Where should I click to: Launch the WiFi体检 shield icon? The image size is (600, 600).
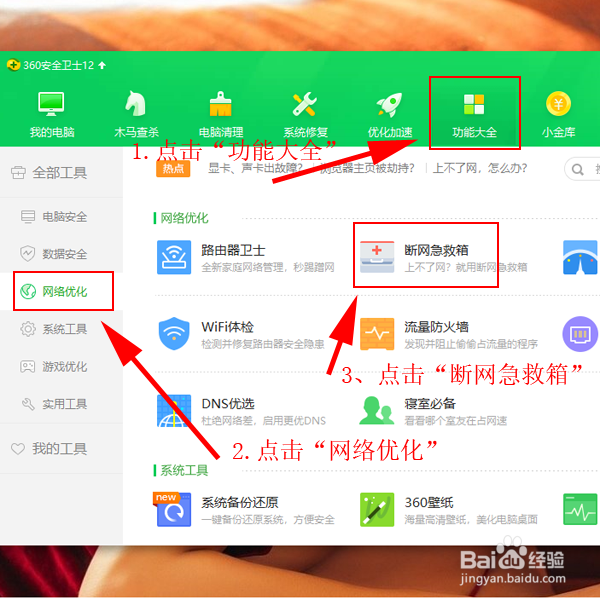(x=174, y=333)
